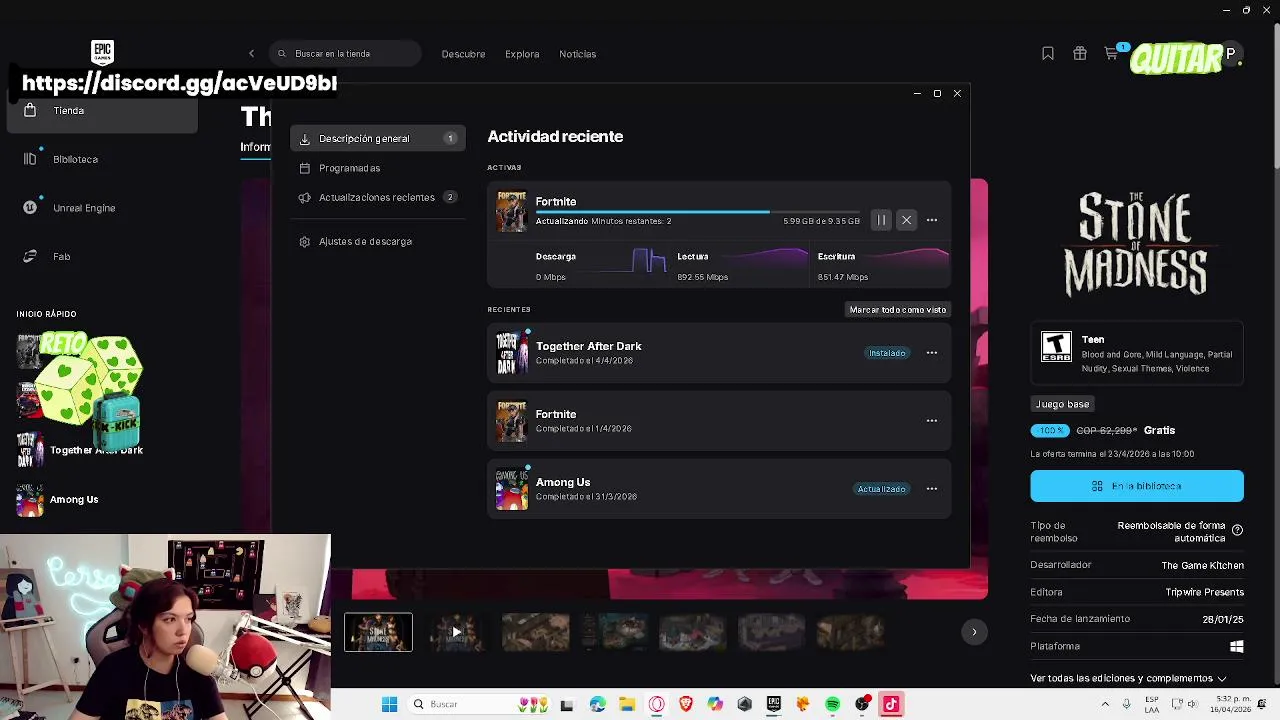1280x720 pixels.
Task: Open Spotify from the taskbar
Action: coord(832,705)
